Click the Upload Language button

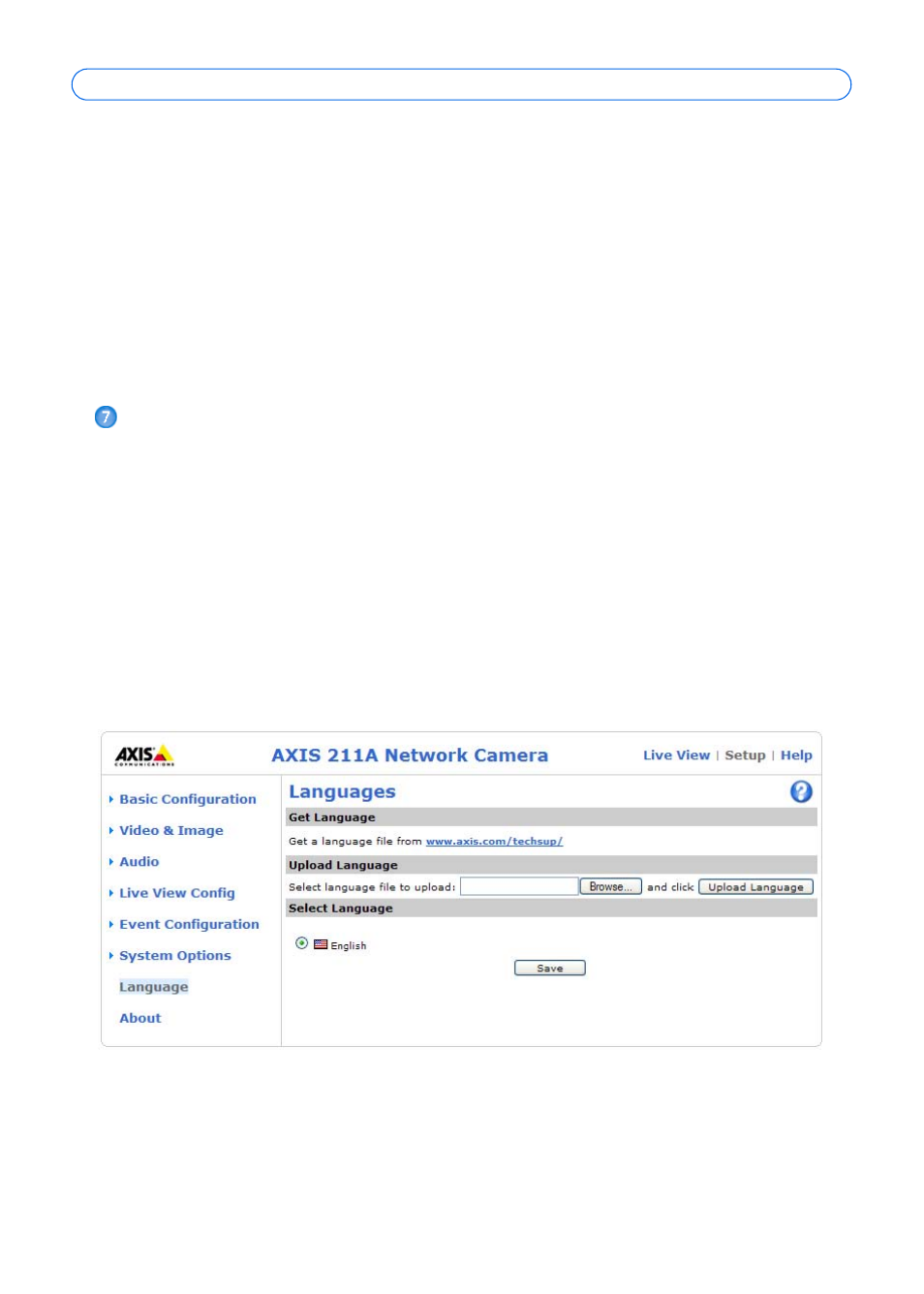(755, 886)
